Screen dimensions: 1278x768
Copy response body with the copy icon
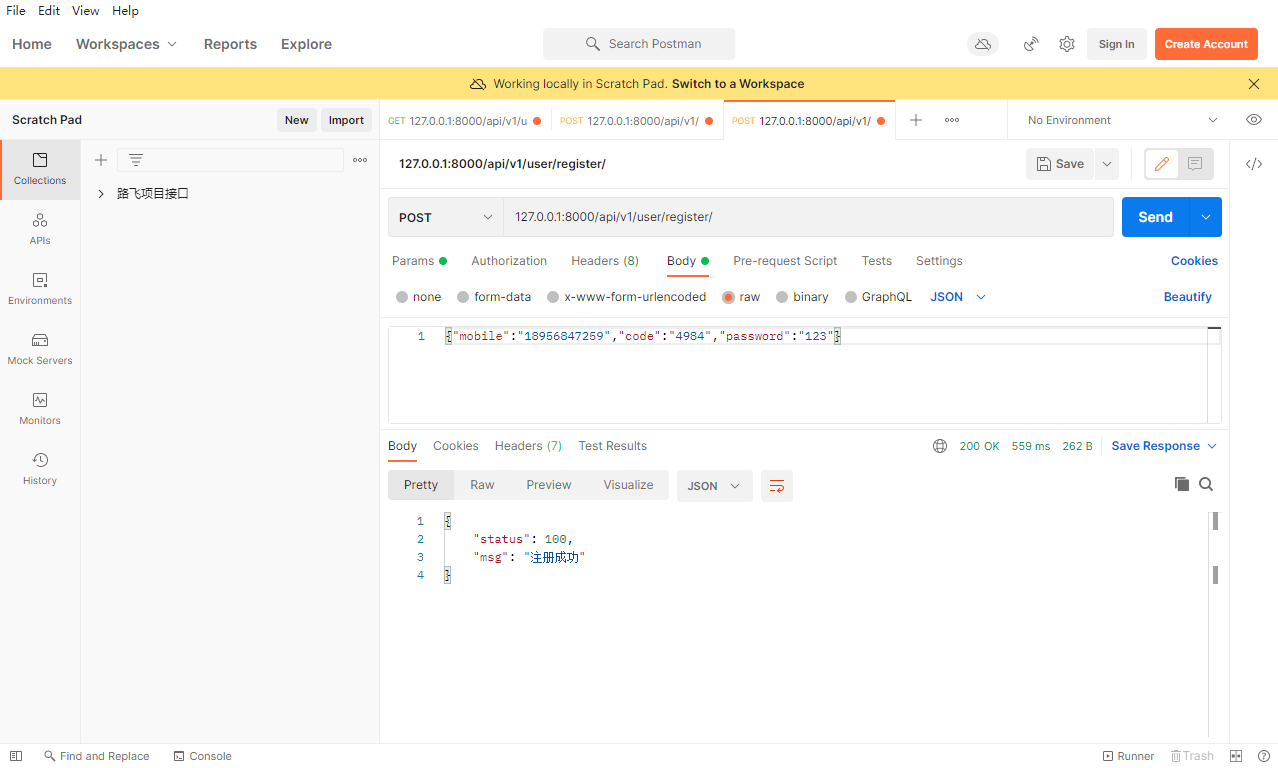[x=1182, y=484]
